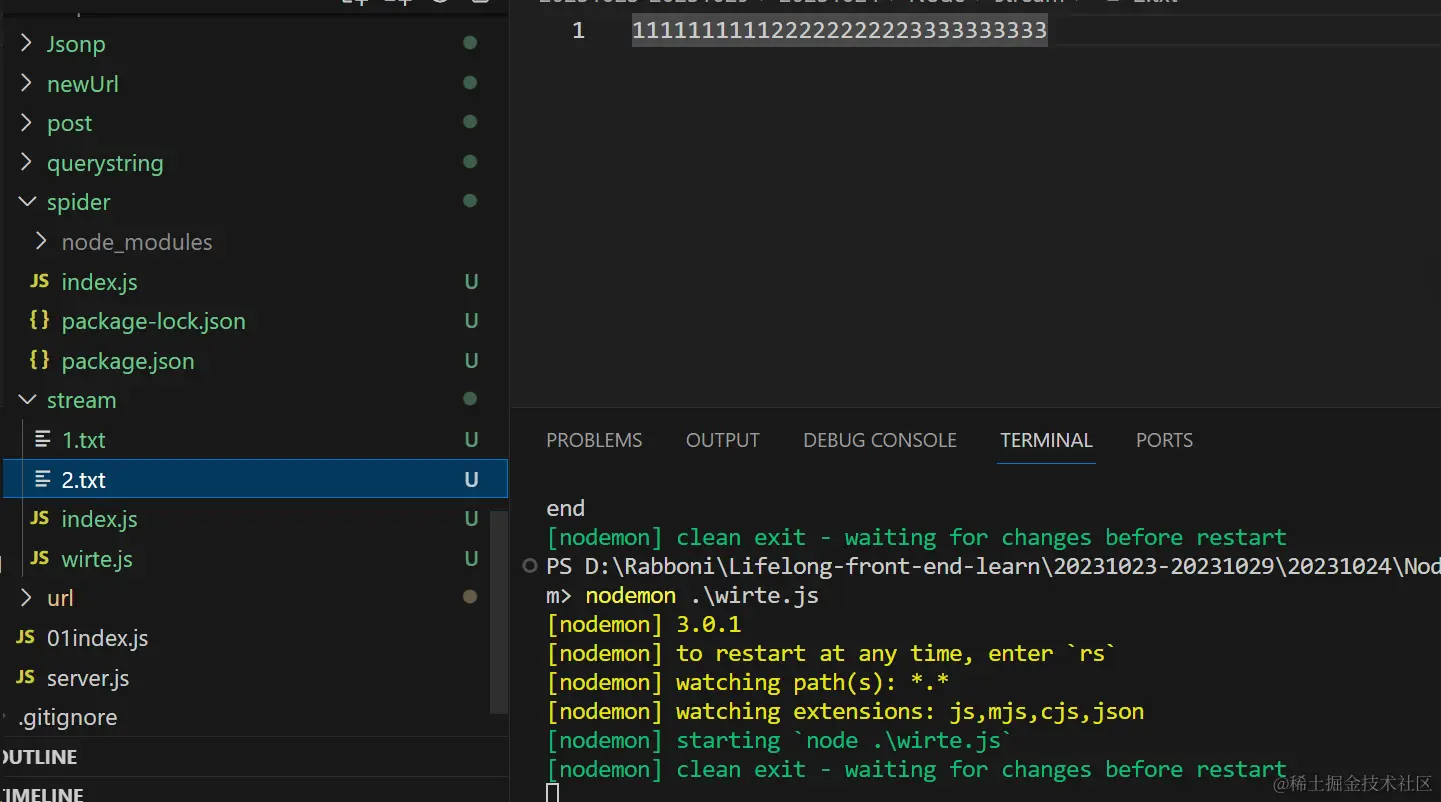Open package-lock.json file
Image resolution: width=1441 pixels, height=802 pixels.
[x=153, y=321]
